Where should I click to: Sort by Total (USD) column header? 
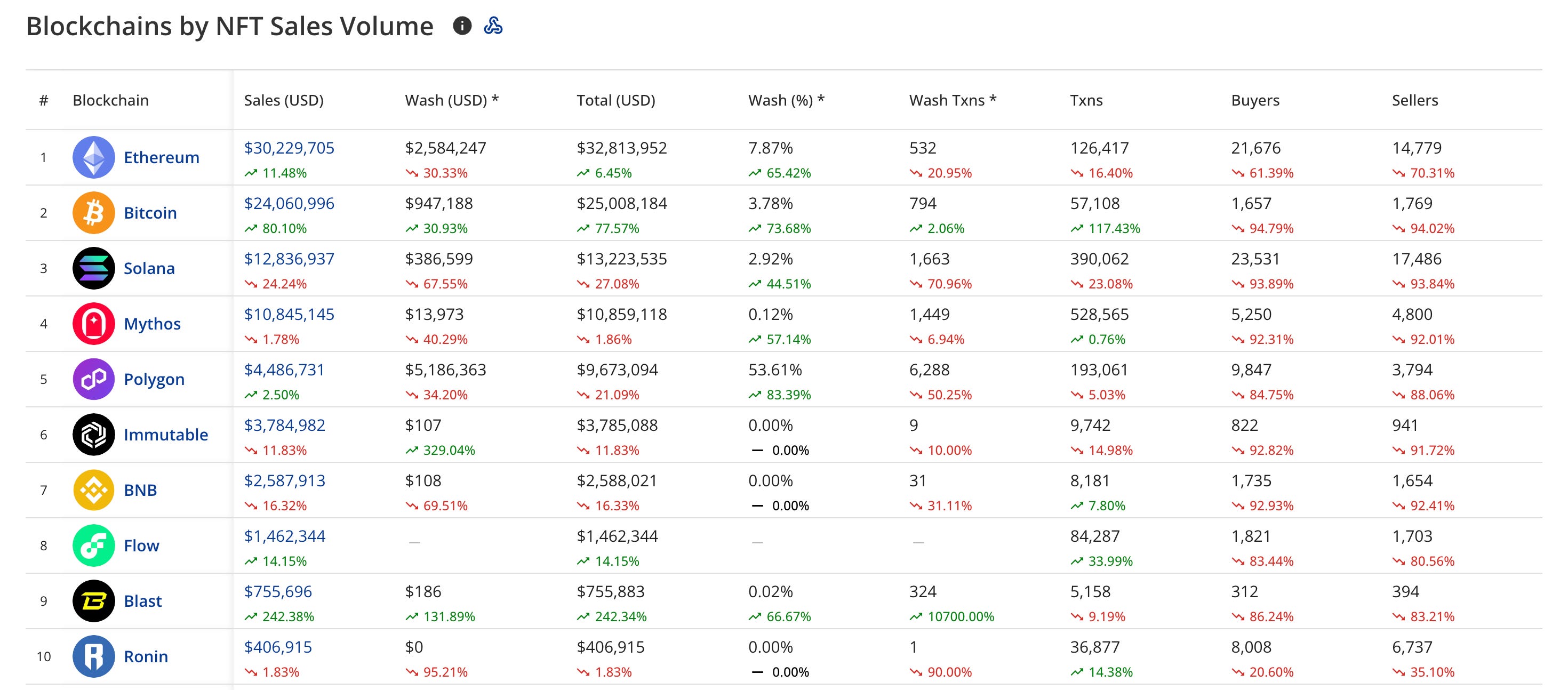point(615,100)
